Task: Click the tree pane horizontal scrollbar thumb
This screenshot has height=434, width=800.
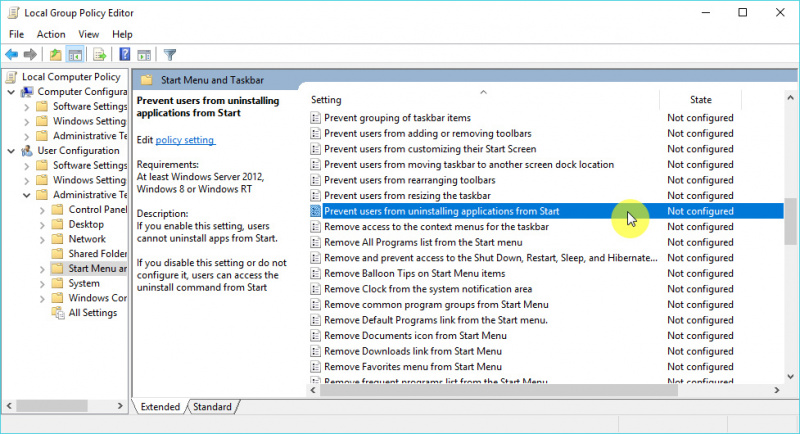Action: (x=52, y=406)
